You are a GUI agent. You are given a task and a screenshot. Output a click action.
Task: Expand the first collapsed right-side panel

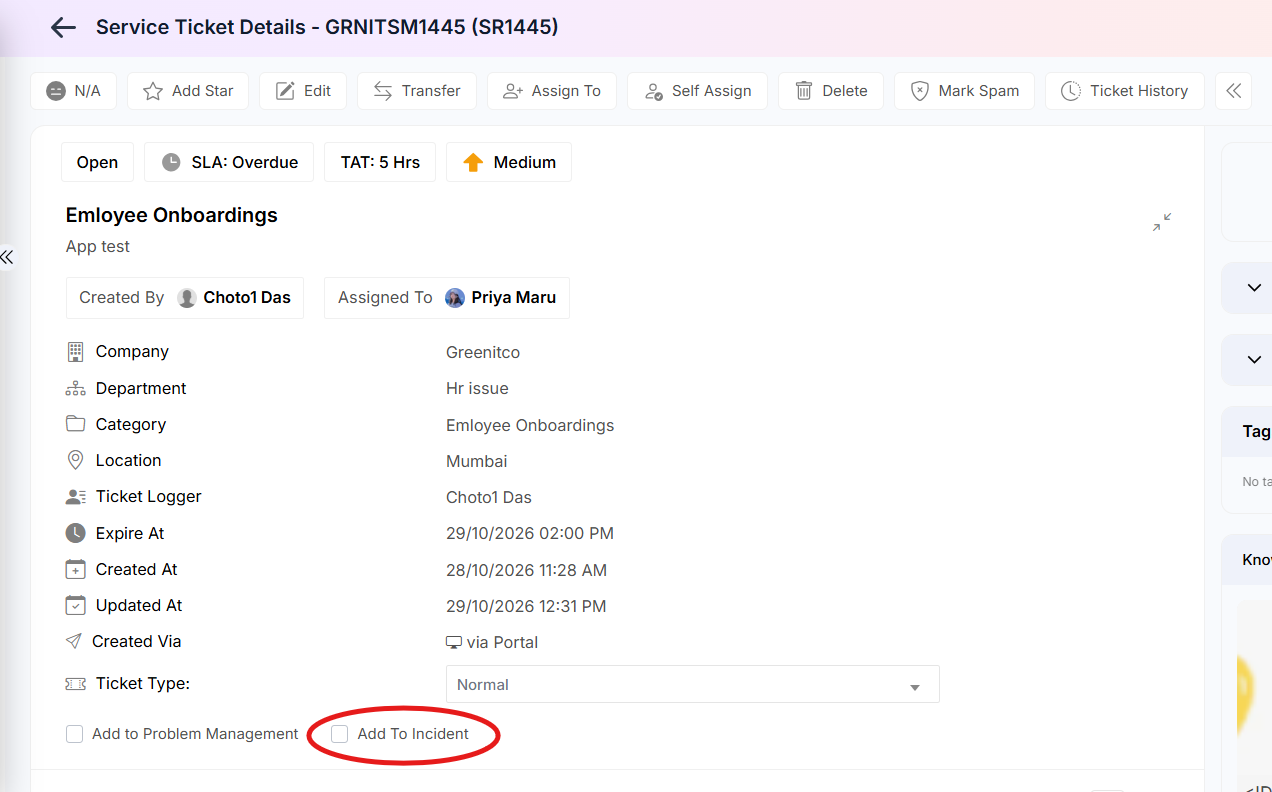coord(1254,288)
